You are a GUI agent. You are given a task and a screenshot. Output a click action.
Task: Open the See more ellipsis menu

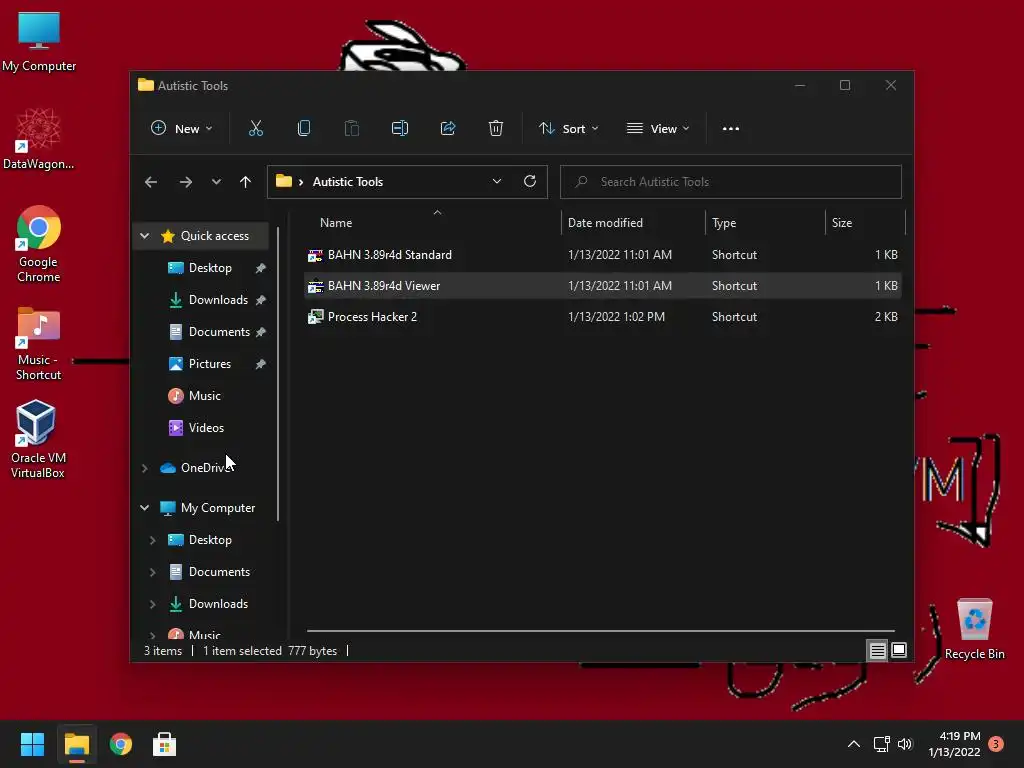click(x=731, y=129)
